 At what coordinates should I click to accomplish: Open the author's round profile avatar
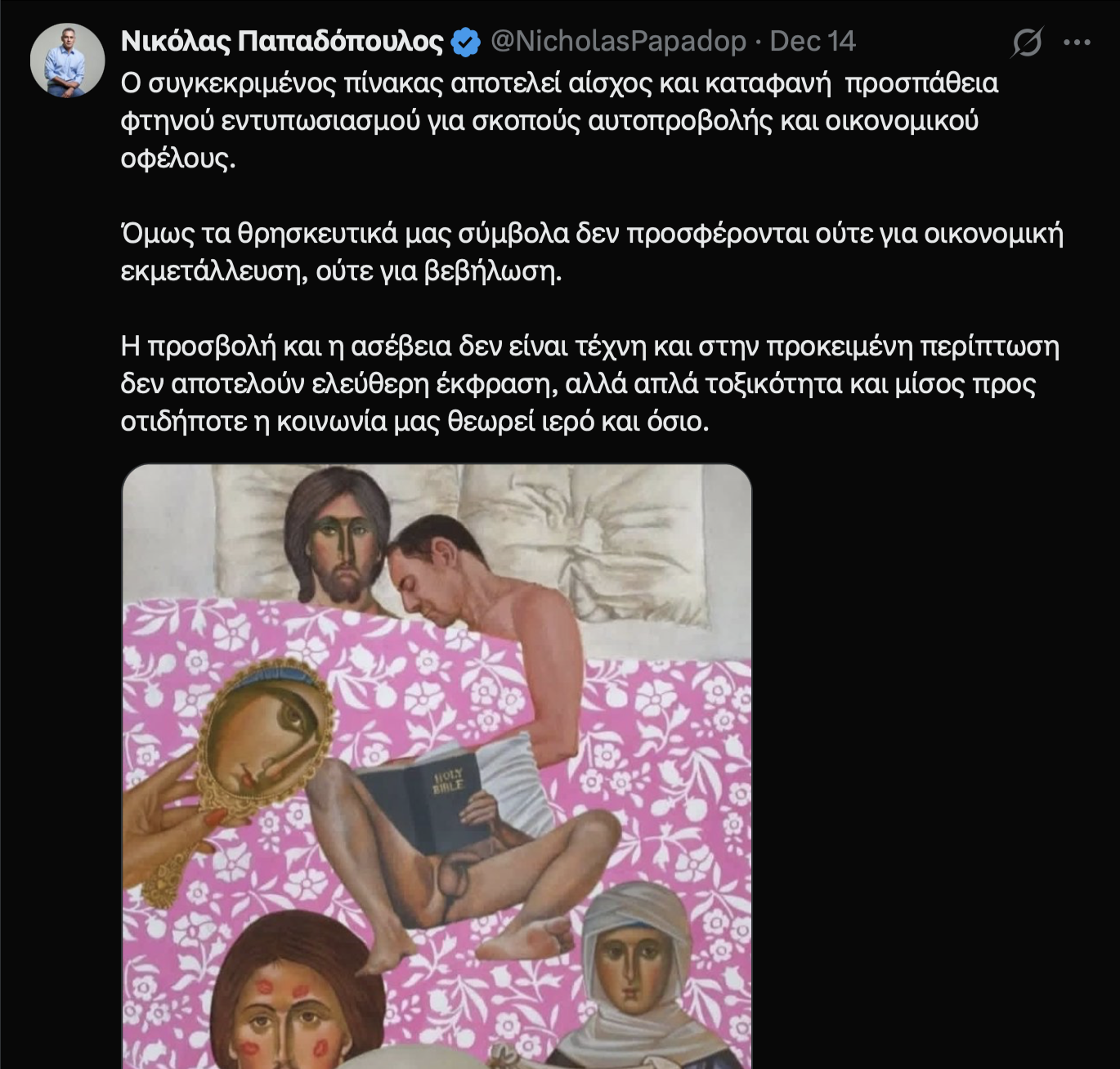click(67, 61)
